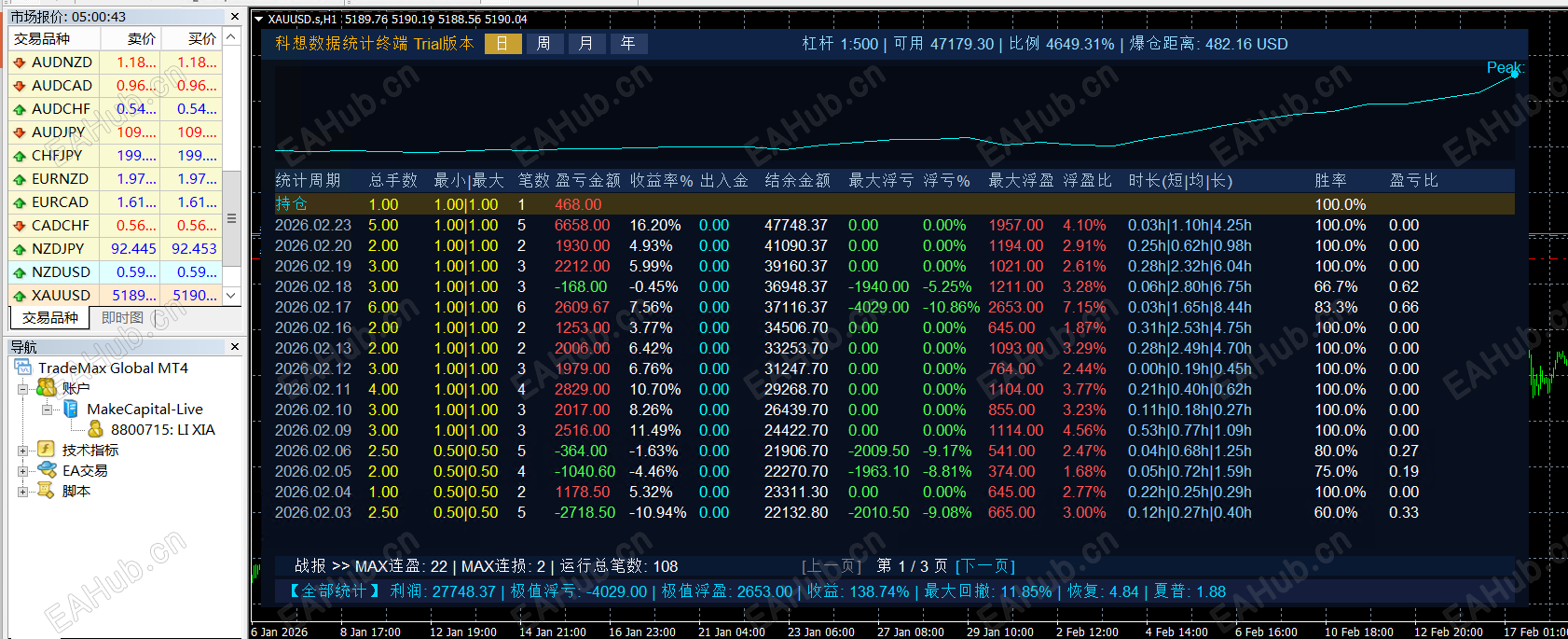Screen dimensions: 1568x639
Task: Click the Peak marker on equity curve
Action: tap(1515, 73)
